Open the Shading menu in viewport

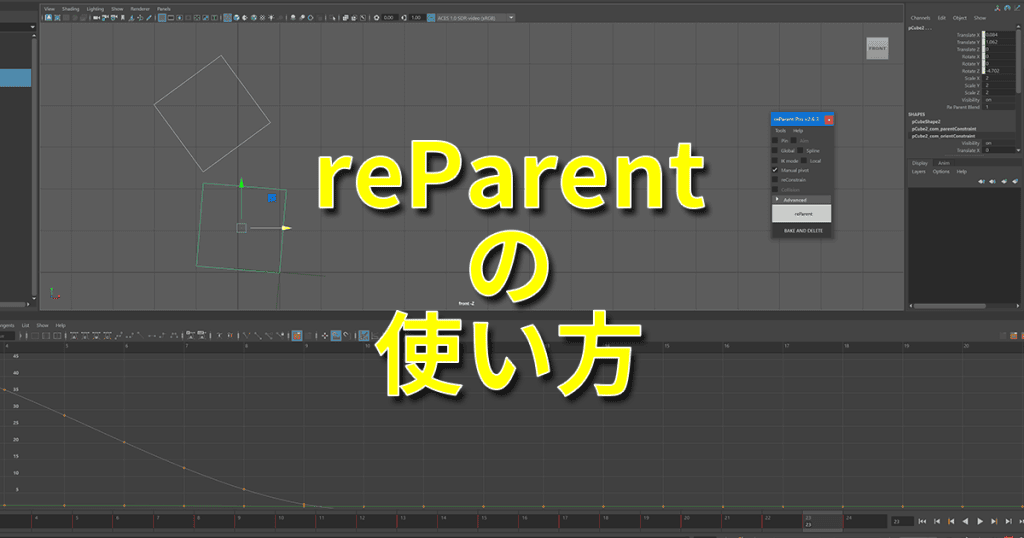click(71, 8)
